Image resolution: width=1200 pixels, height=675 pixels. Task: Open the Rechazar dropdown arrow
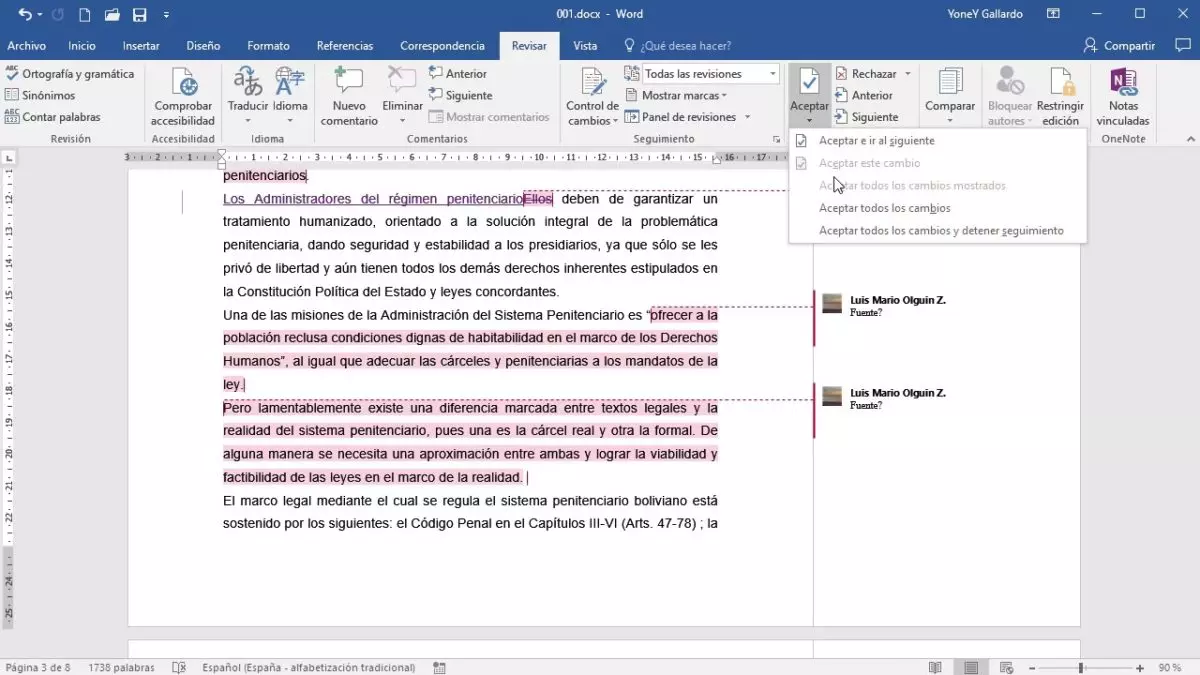pos(908,74)
